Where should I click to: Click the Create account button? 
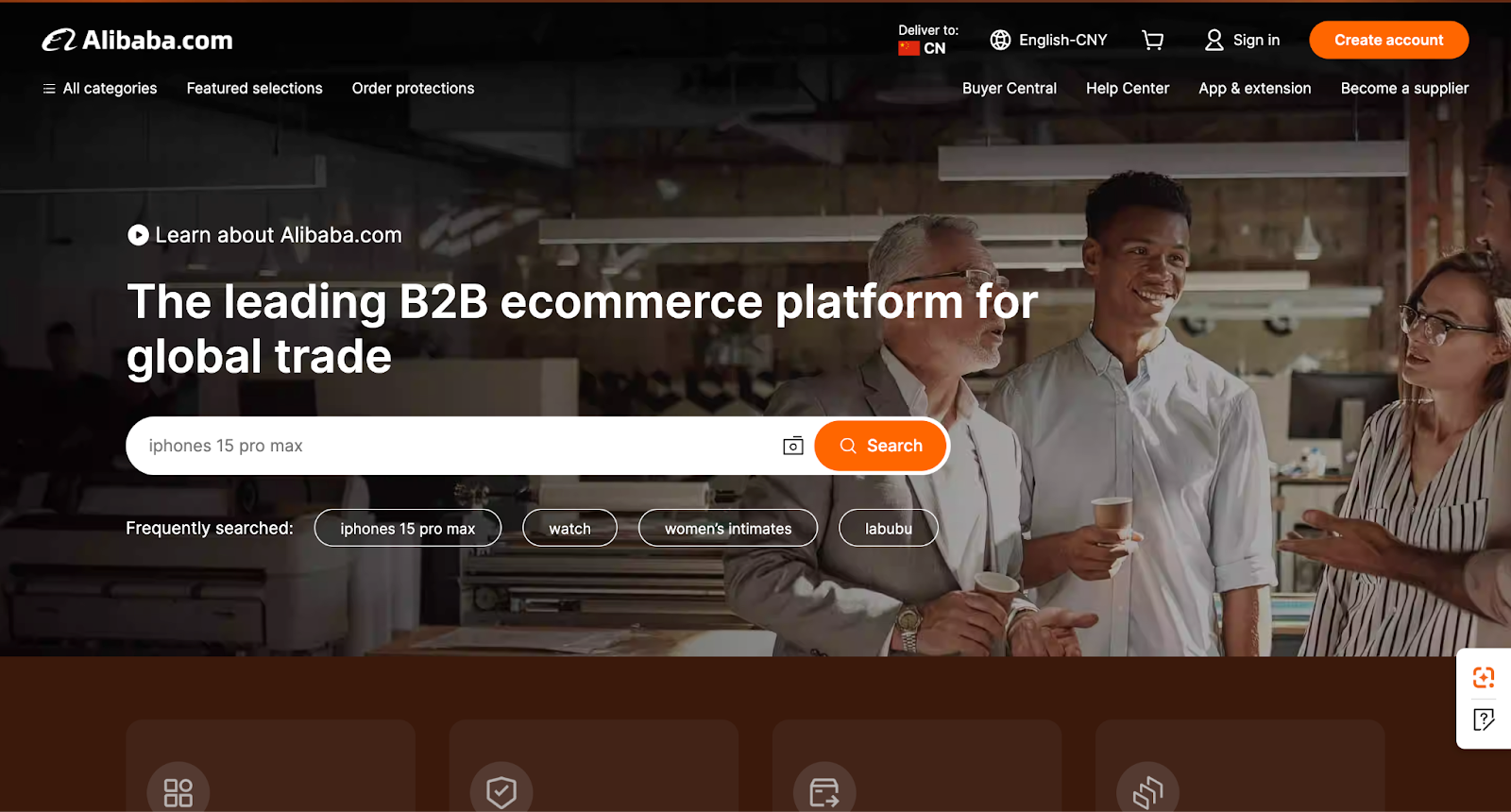1388,40
